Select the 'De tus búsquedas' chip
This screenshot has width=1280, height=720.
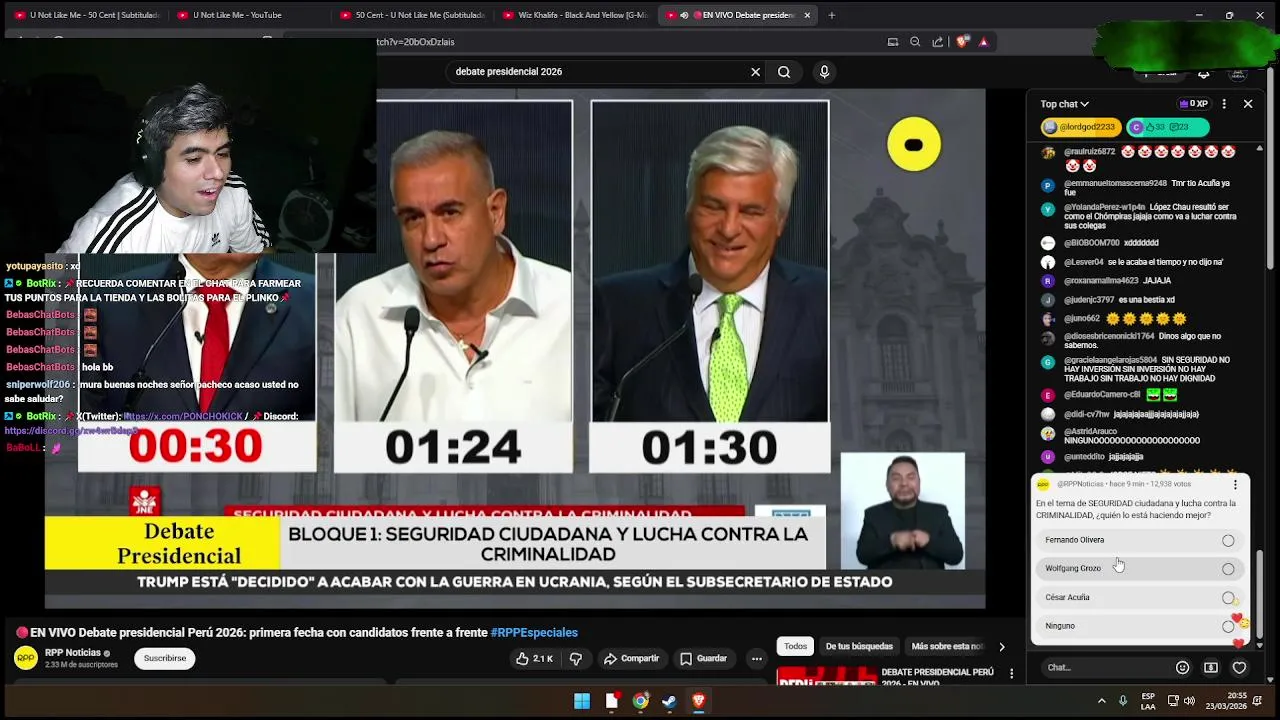point(859,646)
